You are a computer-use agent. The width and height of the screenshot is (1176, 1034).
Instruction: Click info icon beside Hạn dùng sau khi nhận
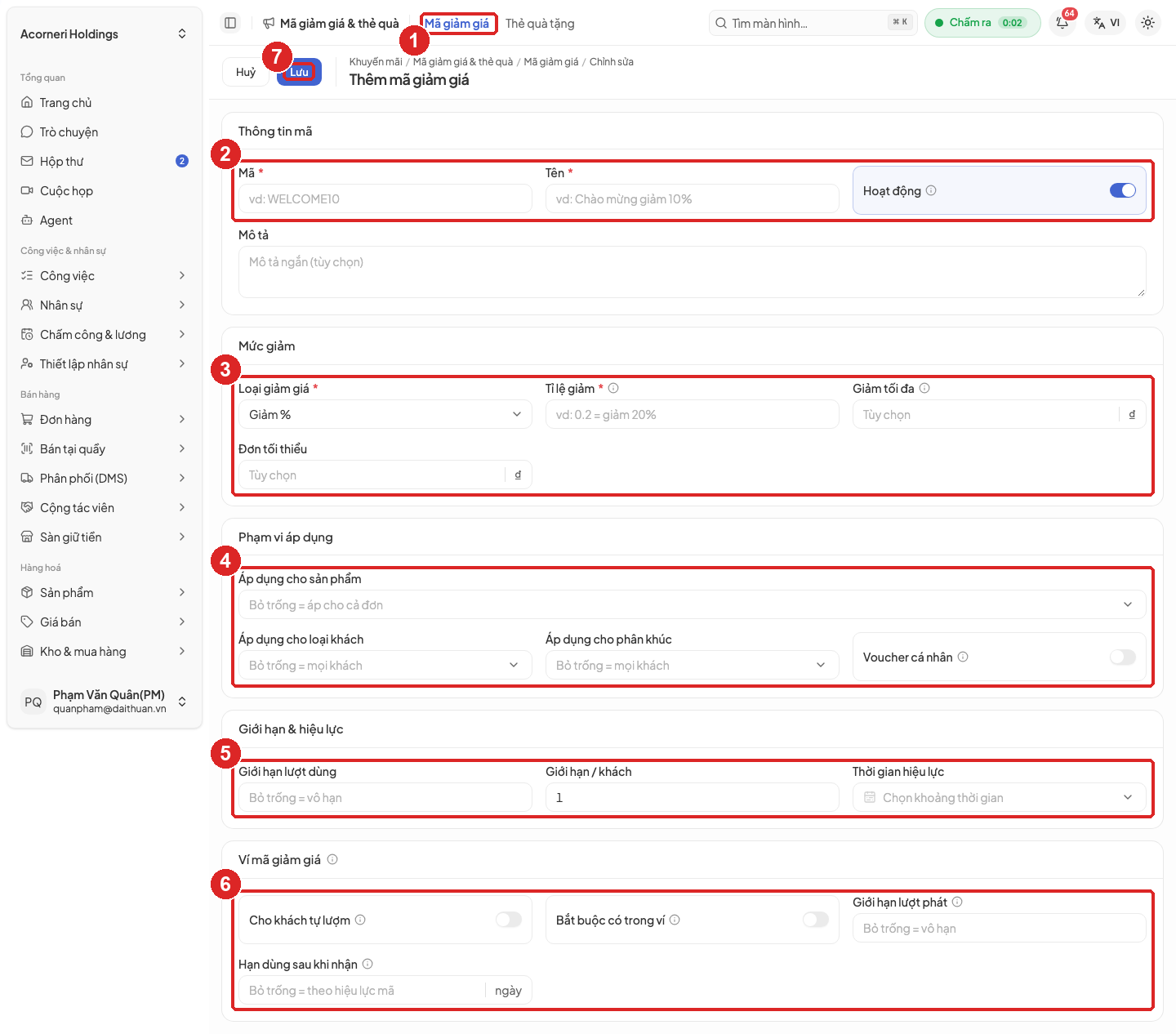367,964
